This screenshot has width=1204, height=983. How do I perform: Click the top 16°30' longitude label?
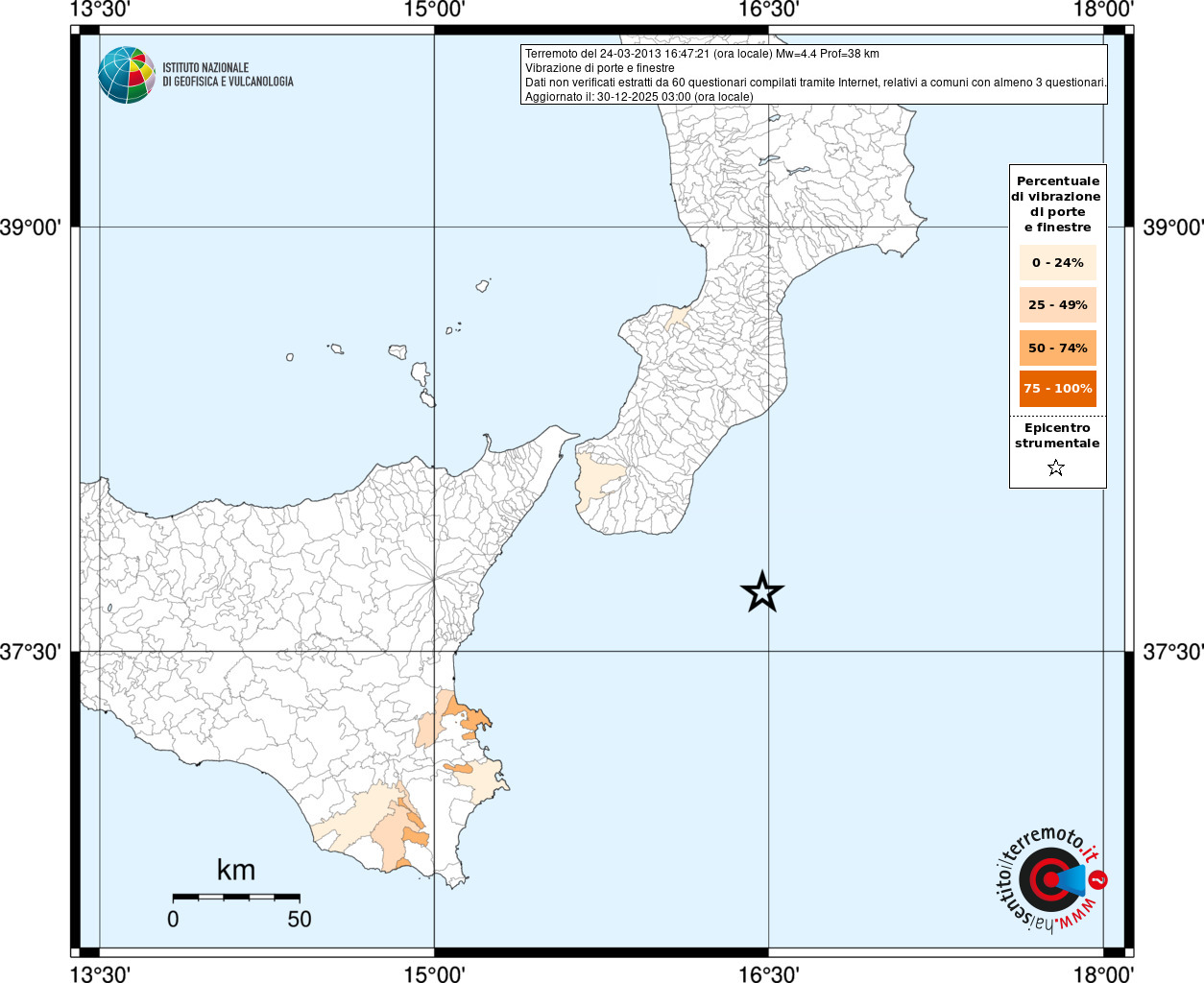pos(768,10)
